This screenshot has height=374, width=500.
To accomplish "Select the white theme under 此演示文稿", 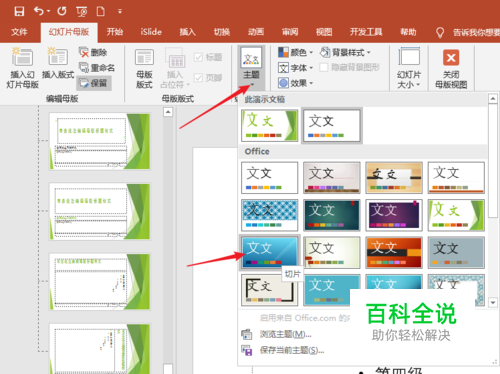I will tap(332, 126).
